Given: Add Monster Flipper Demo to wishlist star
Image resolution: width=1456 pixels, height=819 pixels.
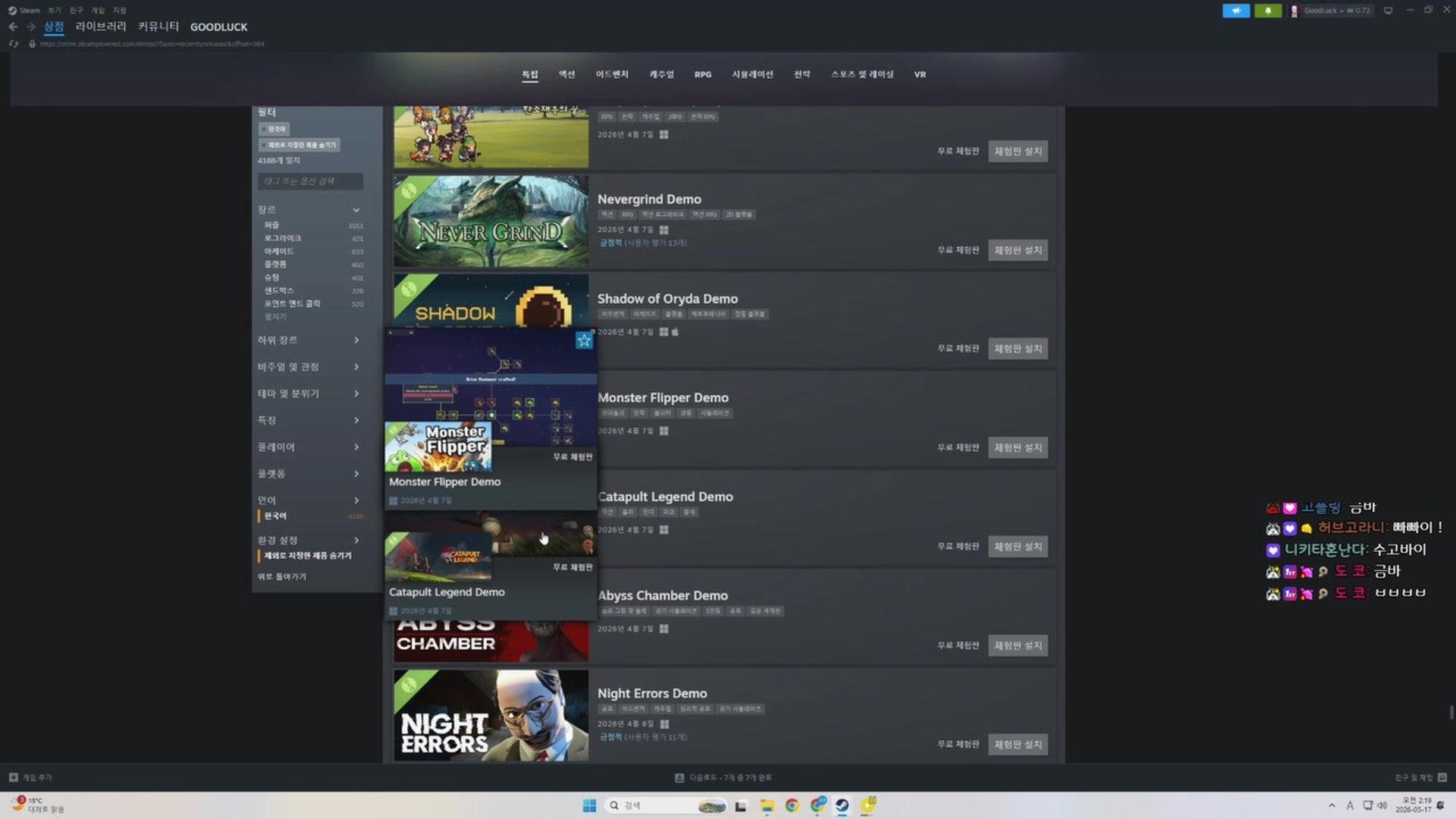Looking at the screenshot, I should pyautogui.click(x=584, y=340).
